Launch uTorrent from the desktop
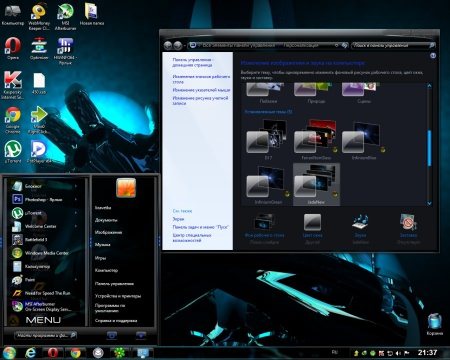The image size is (450, 360). [x=13, y=152]
